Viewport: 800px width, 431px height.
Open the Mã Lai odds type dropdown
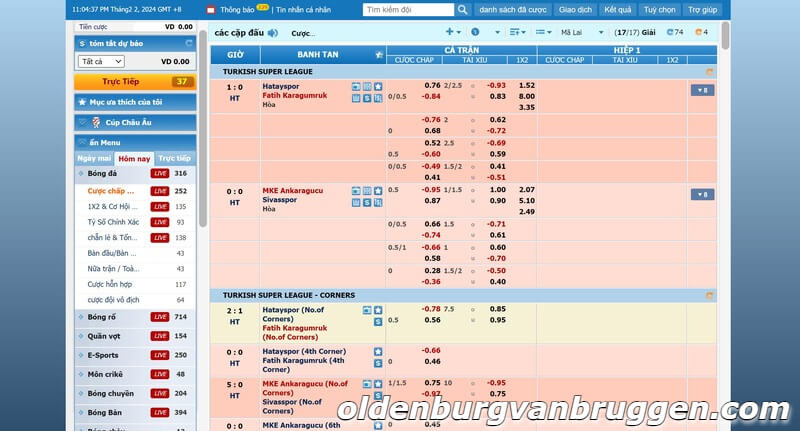pos(582,32)
